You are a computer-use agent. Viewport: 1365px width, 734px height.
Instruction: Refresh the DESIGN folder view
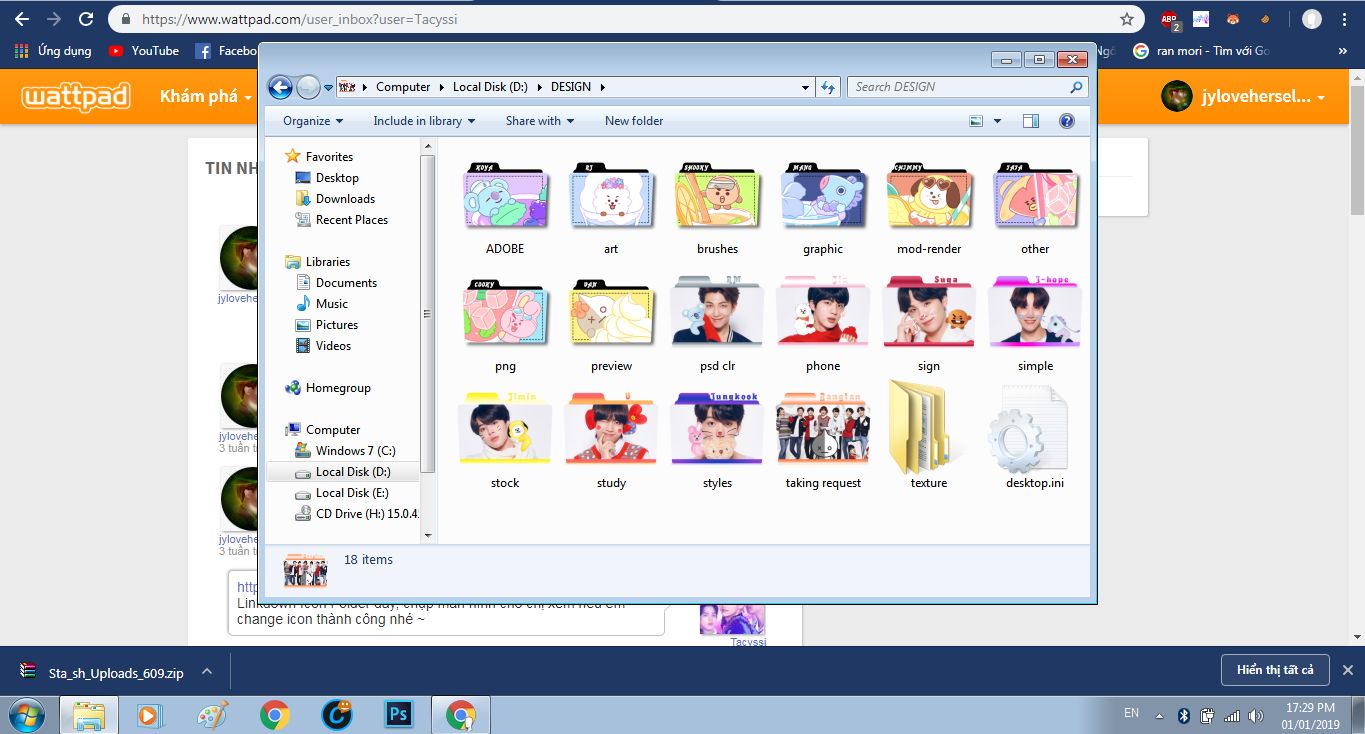(x=828, y=87)
